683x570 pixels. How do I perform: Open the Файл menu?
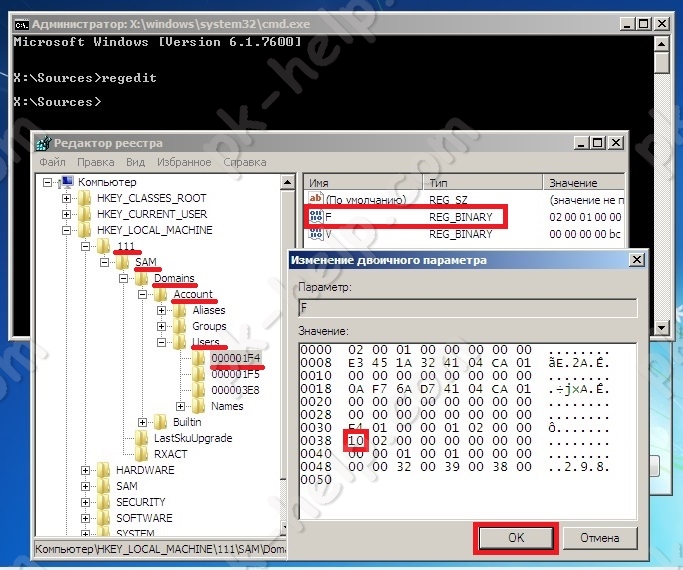52,162
